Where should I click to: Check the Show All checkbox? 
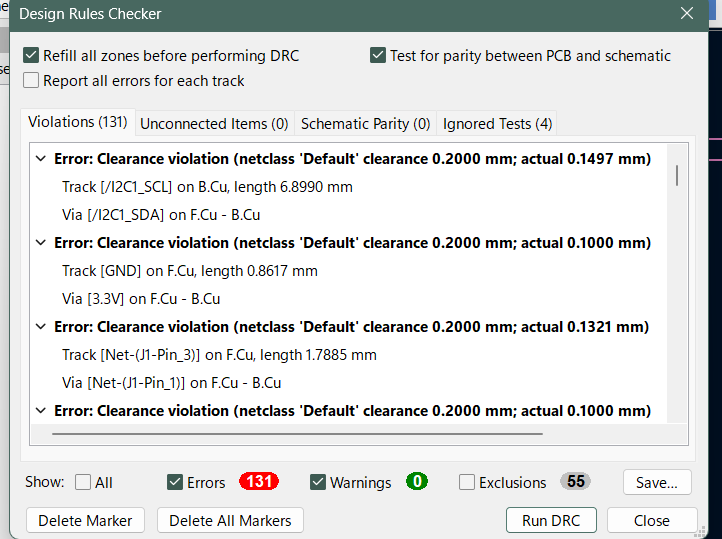[83, 482]
